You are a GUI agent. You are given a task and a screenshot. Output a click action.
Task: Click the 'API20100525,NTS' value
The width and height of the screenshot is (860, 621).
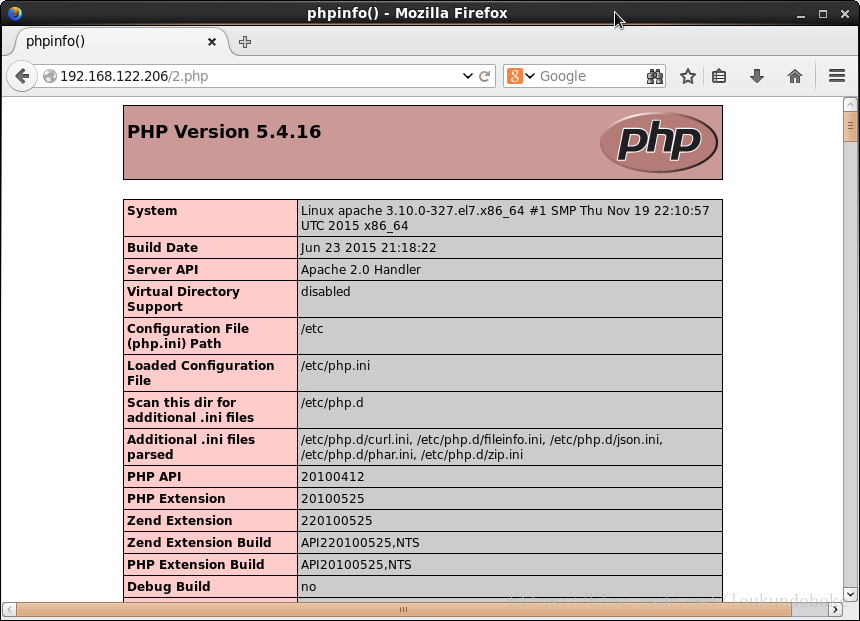point(356,564)
